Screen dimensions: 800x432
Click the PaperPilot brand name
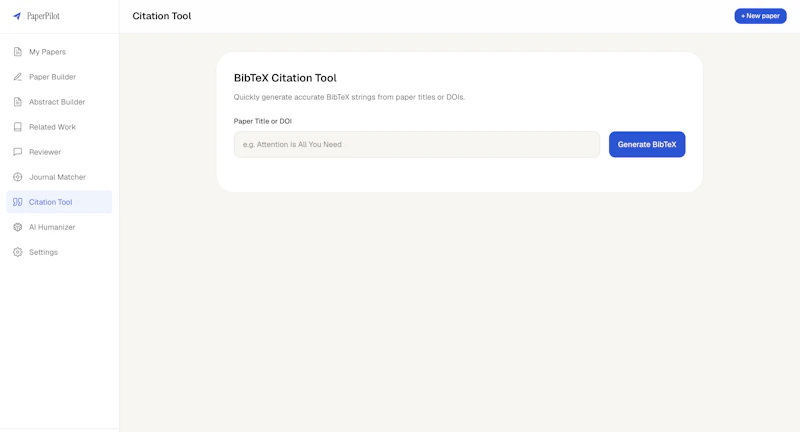[43, 16]
